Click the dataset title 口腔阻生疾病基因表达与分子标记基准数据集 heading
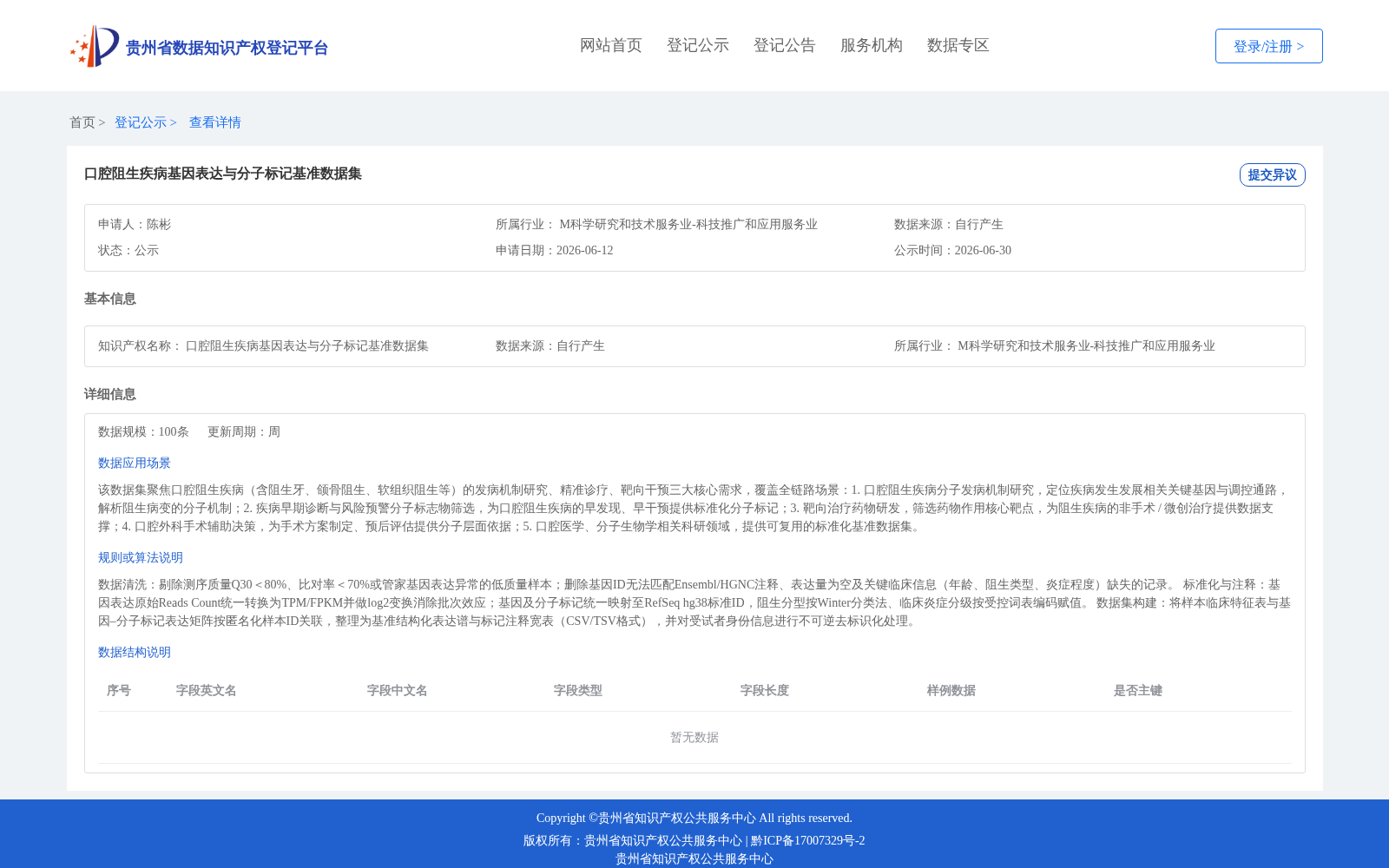 point(223,174)
